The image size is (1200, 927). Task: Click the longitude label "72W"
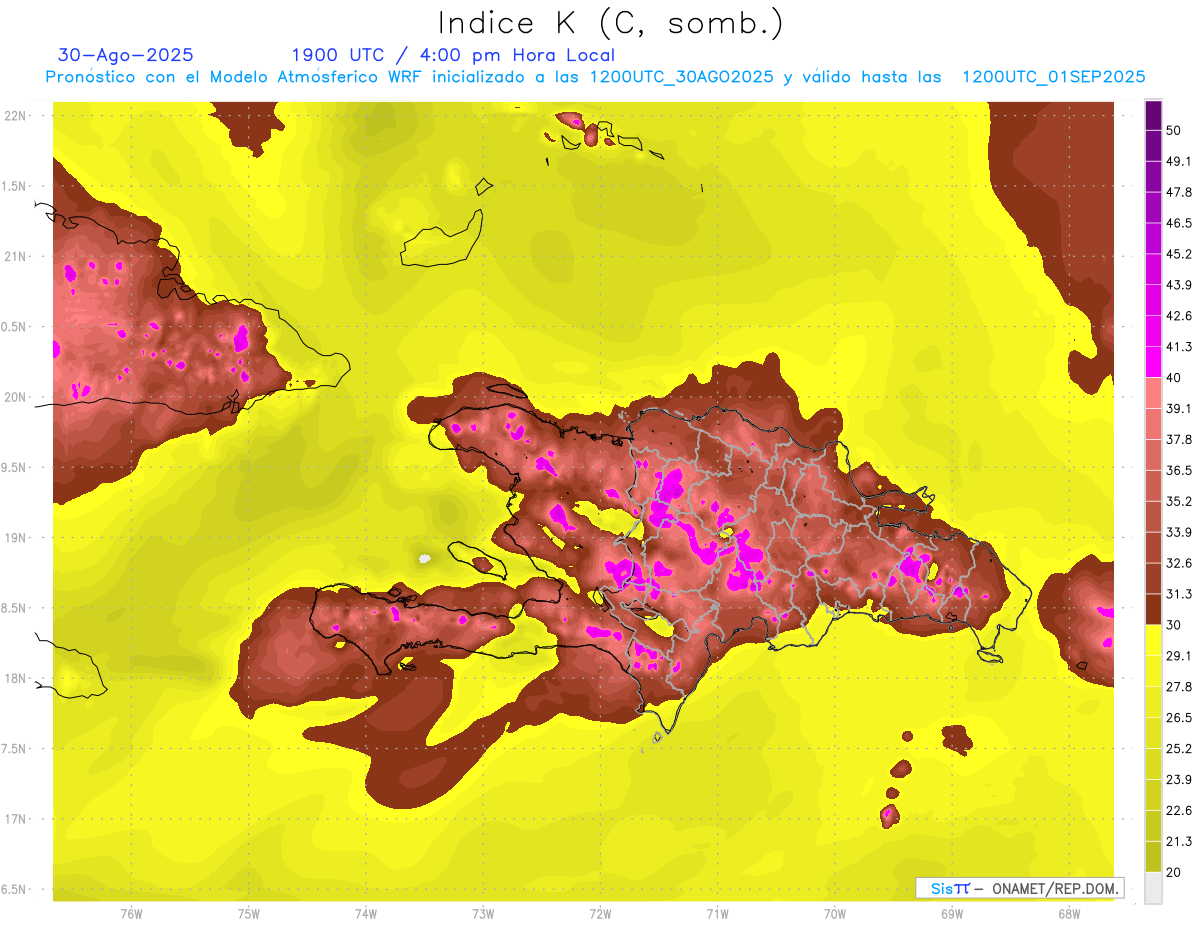(x=600, y=913)
